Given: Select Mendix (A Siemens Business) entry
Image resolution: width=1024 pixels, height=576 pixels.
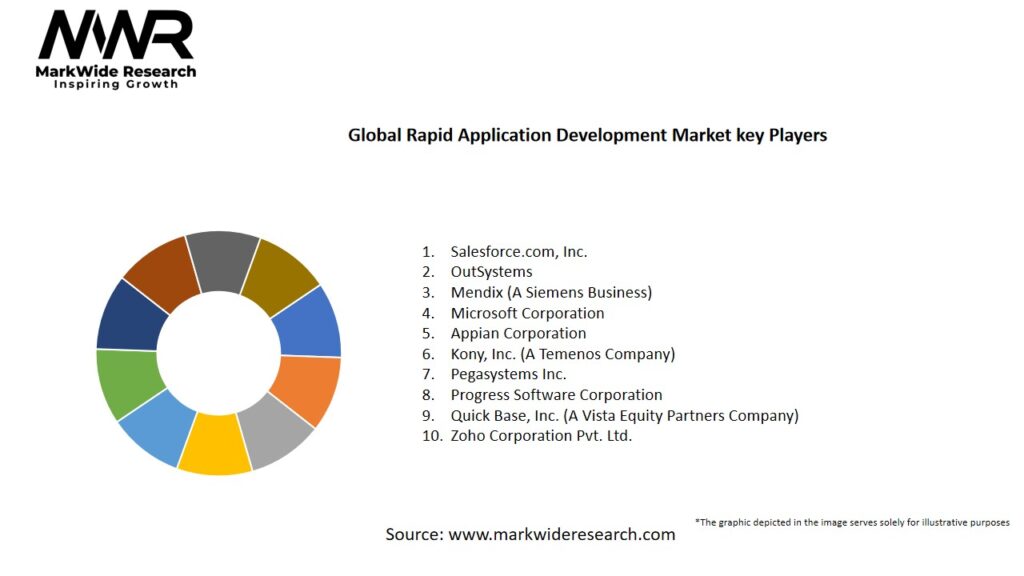Looking at the screenshot, I should click(550, 293).
